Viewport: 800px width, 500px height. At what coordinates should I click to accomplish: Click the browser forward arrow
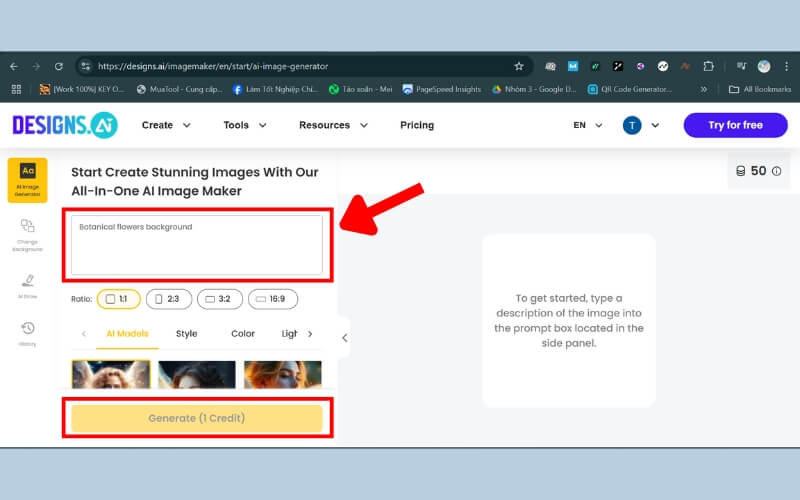tap(36, 66)
